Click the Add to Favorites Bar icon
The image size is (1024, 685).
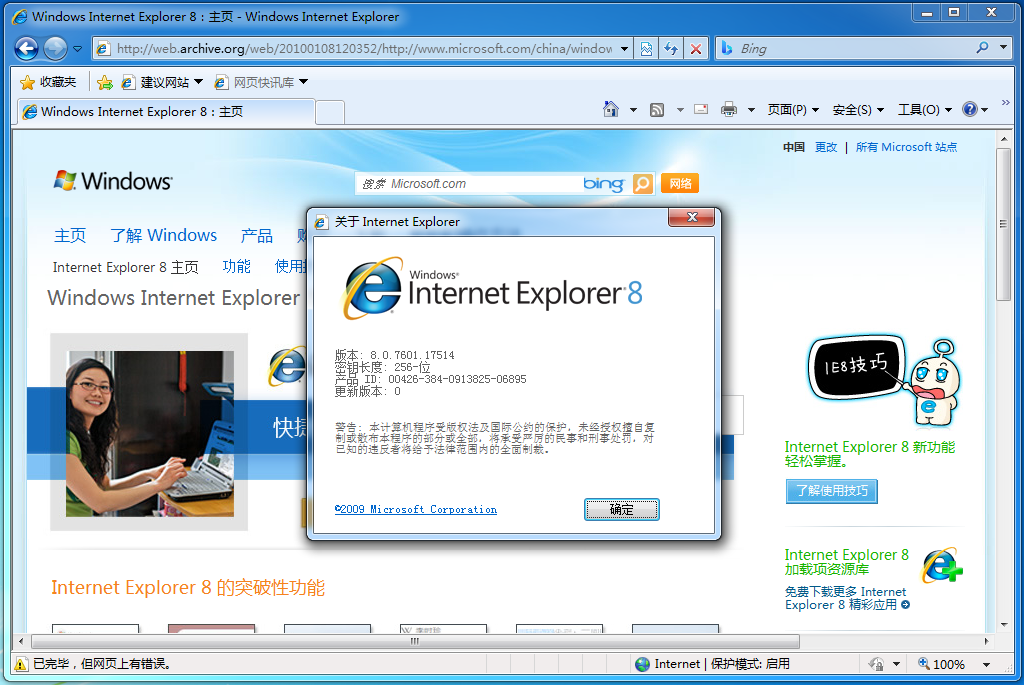(104, 82)
